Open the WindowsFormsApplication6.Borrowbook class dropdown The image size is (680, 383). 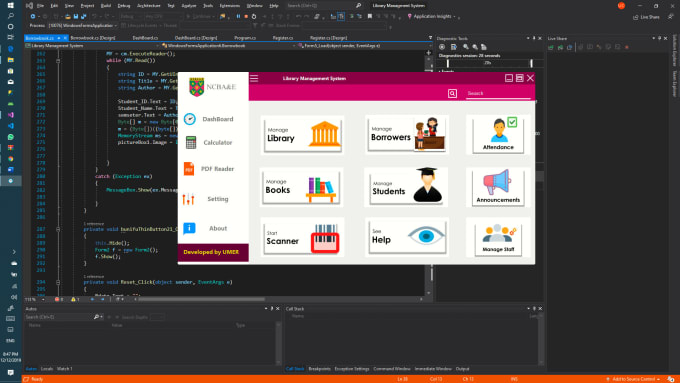tap(228, 46)
